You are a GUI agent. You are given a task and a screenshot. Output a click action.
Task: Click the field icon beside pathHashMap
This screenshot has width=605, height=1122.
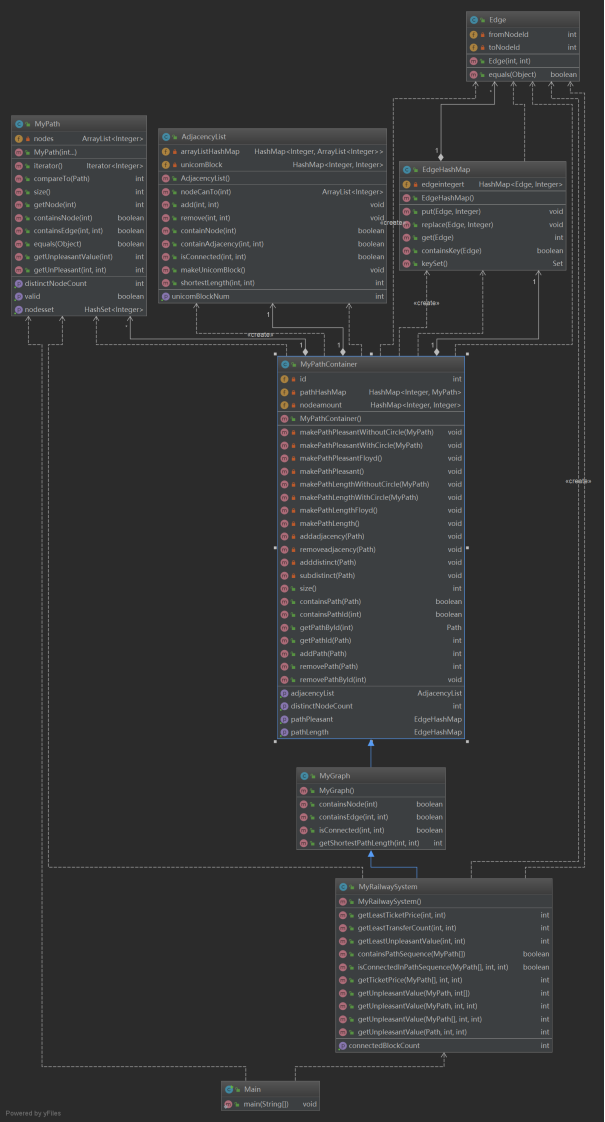click(285, 392)
